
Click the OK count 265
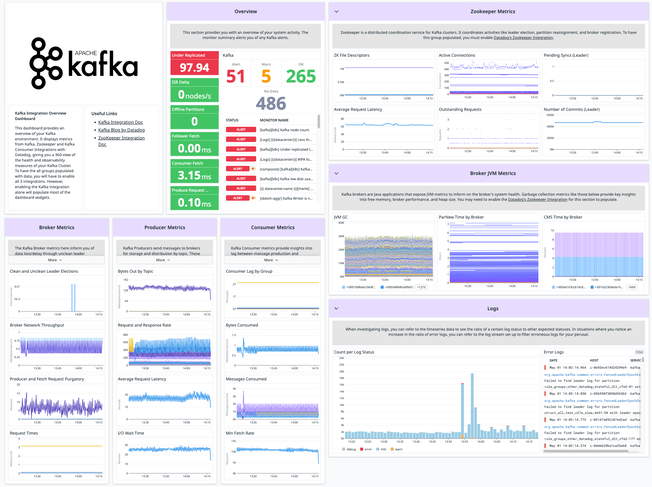tap(300, 77)
